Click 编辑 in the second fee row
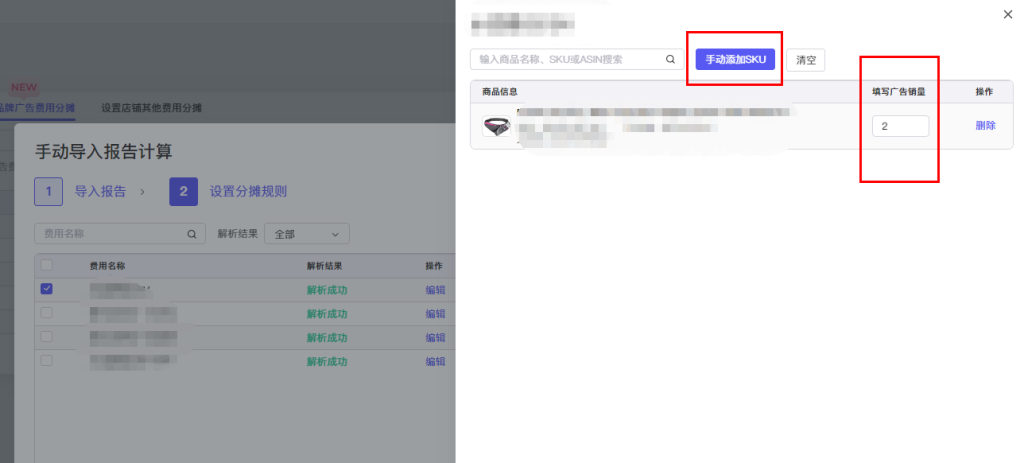Viewport: 1024px width, 463px height. (x=435, y=314)
